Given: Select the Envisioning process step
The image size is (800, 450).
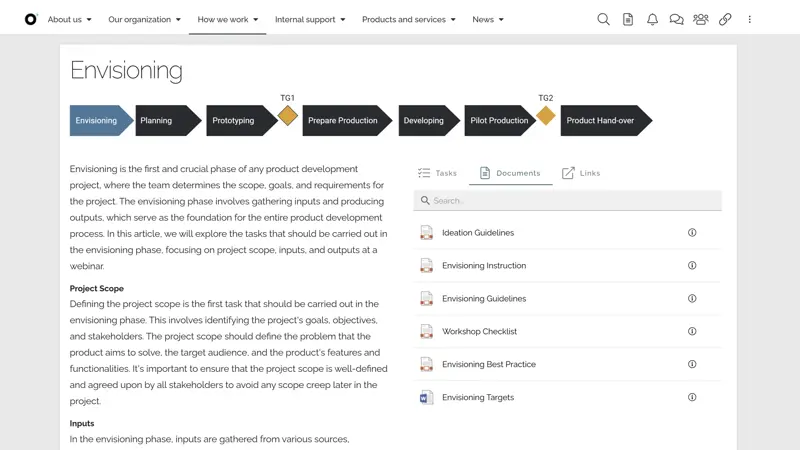Looking at the screenshot, I should (x=101, y=120).
